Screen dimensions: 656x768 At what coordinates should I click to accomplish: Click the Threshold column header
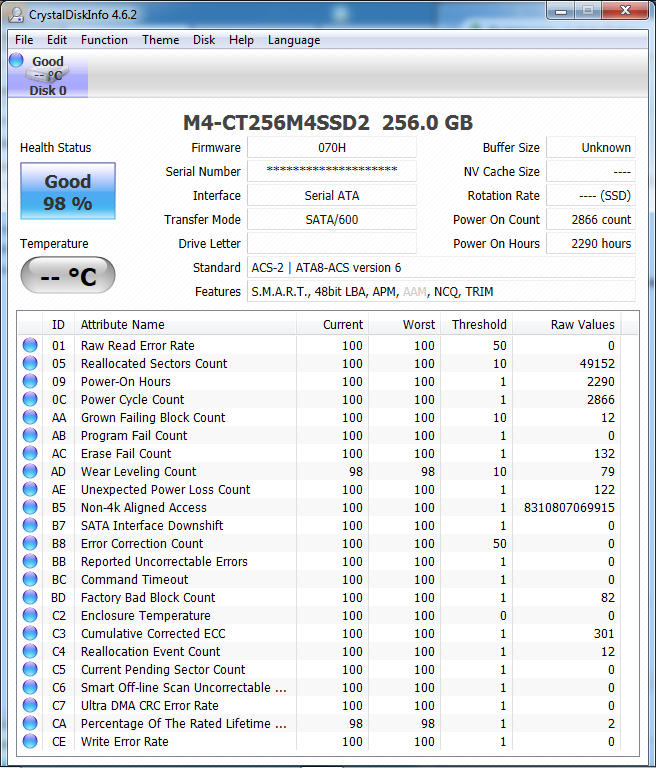(477, 324)
